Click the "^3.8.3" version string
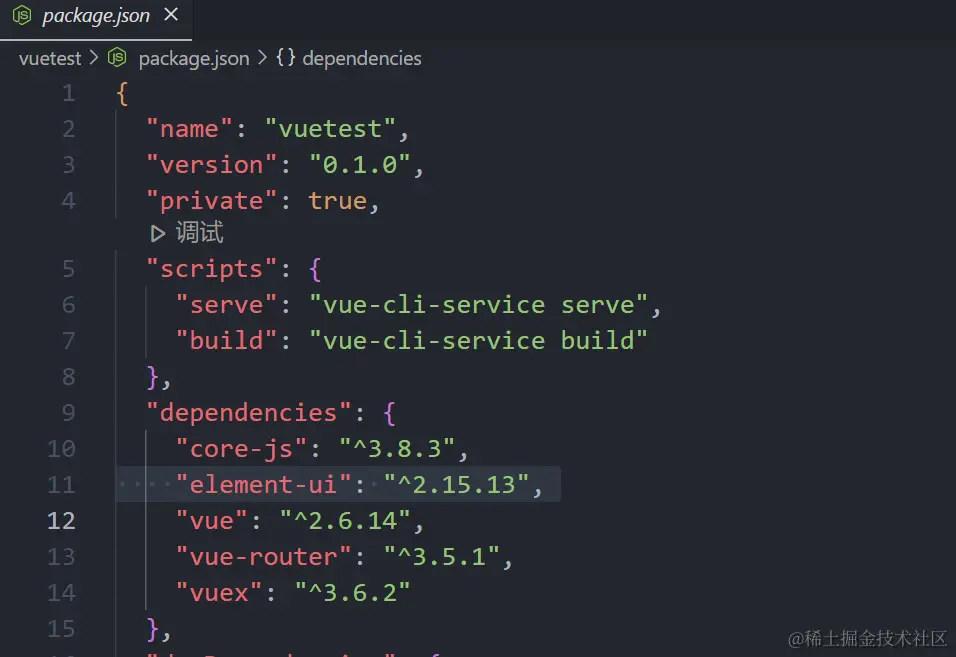Viewport: 956px width, 657px height. pyautogui.click(x=397, y=449)
